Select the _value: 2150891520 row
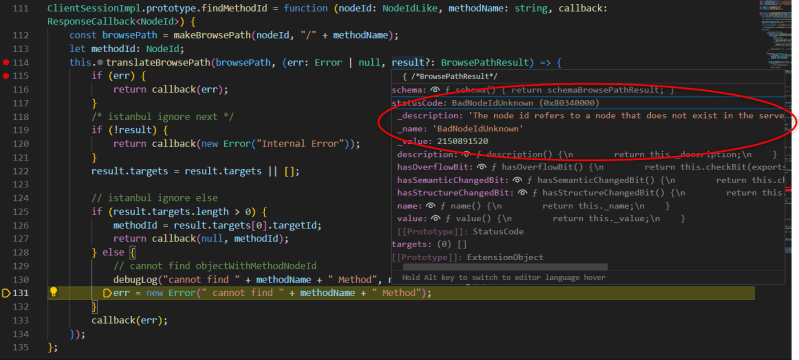The height and width of the screenshot is (360, 799). (x=588, y=141)
